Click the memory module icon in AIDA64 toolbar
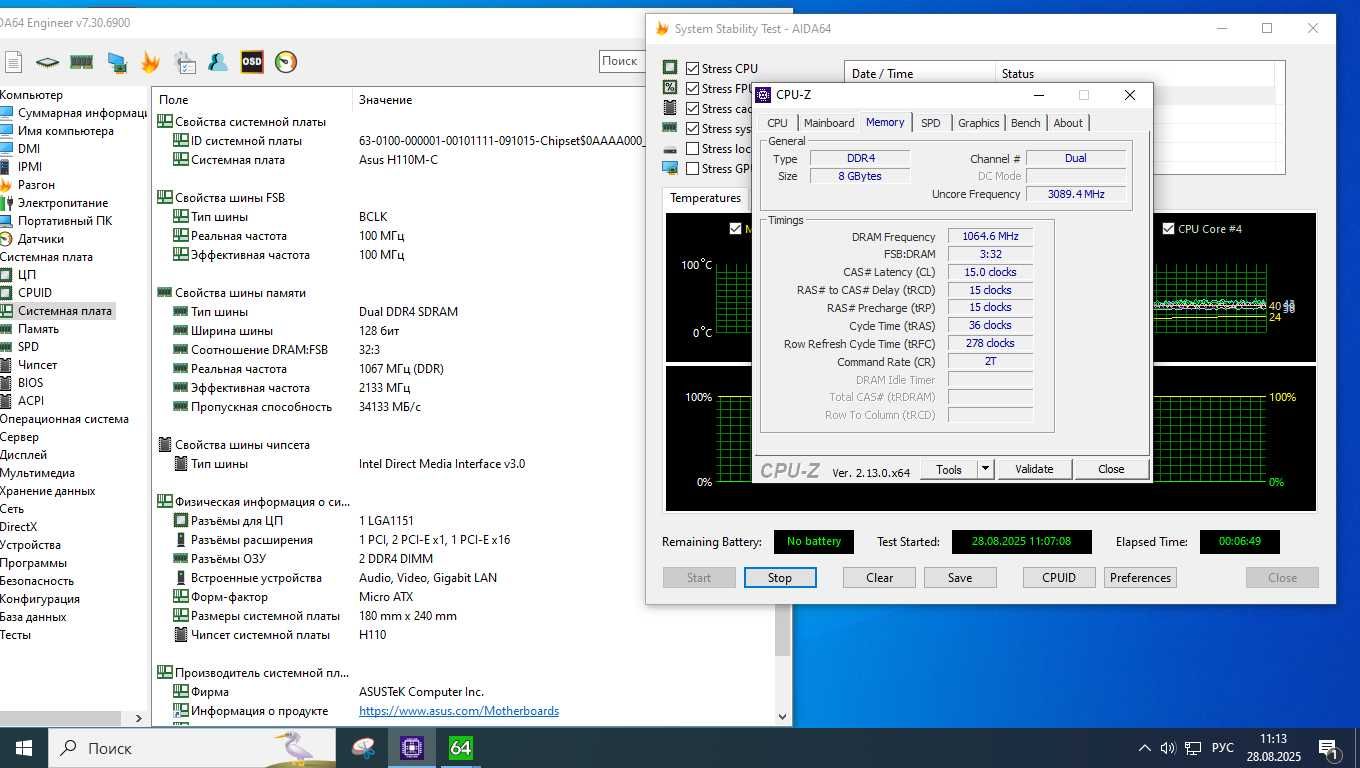 pos(81,62)
